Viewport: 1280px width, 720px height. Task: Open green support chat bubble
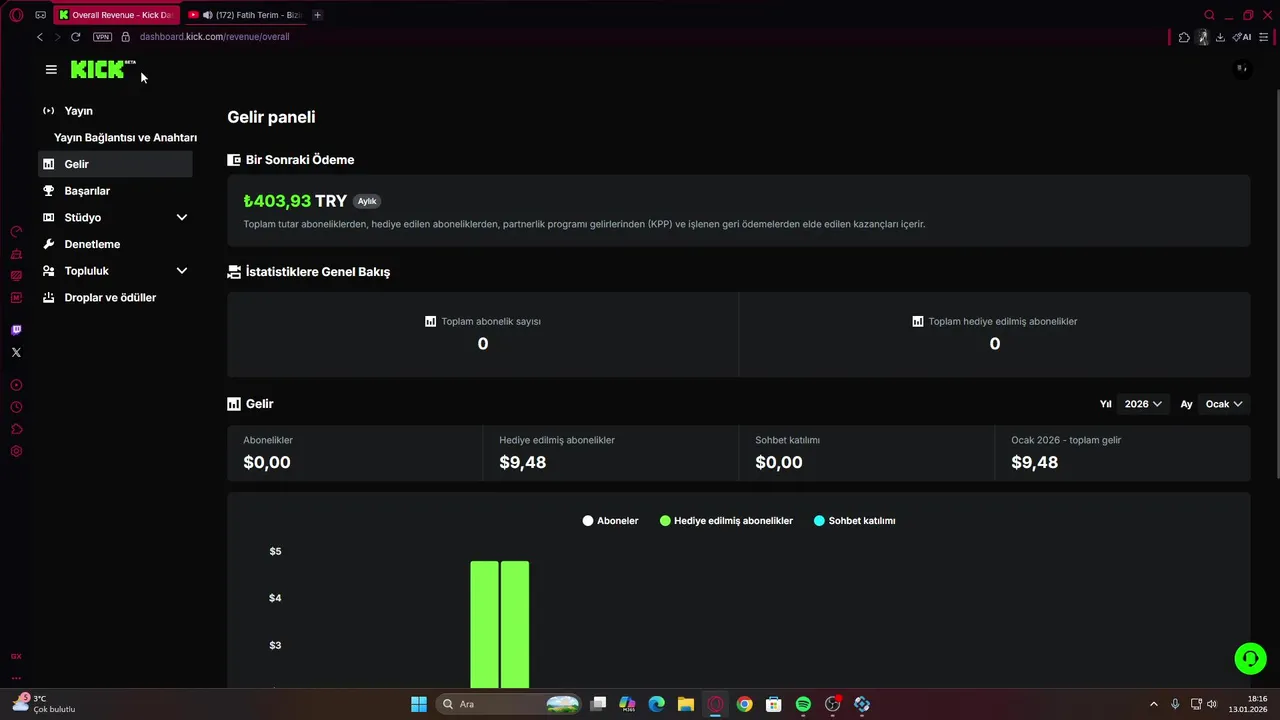pos(1250,658)
